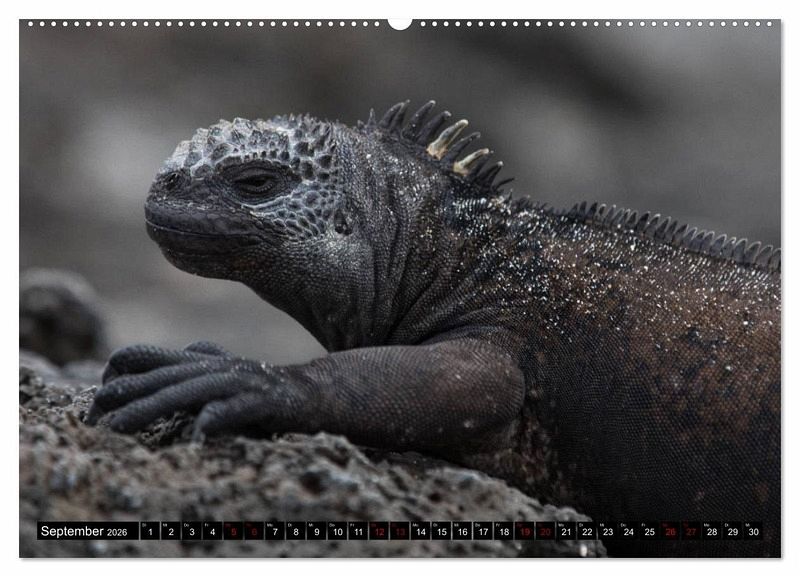The width and height of the screenshot is (800, 577).
Task: Choose day 23 in date strip
Action: pyautogui.click(x=608, y=532)
